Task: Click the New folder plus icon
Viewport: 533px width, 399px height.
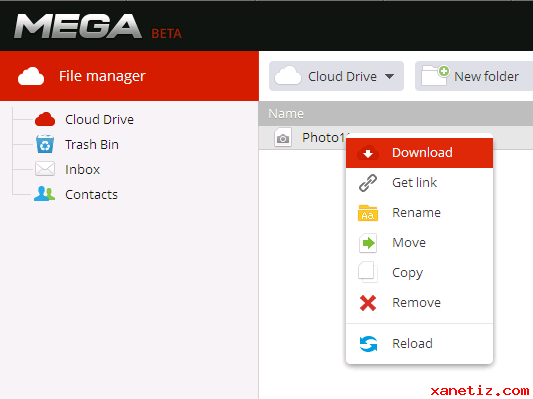Action: point(444,71)
